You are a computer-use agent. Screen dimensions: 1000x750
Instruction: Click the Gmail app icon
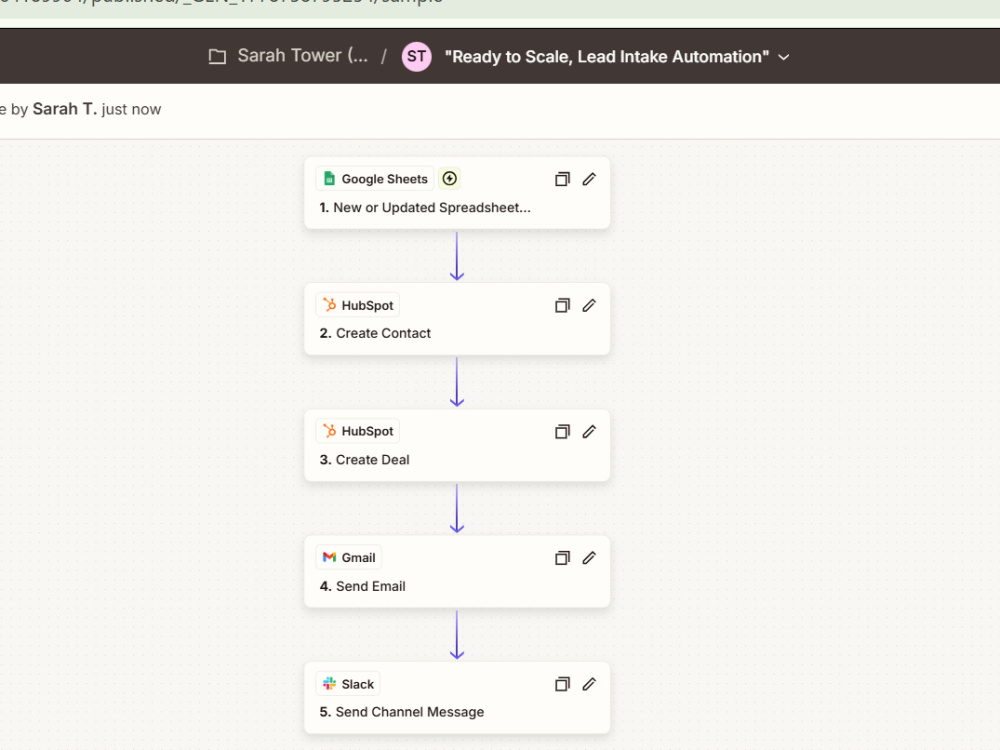click(x=329, y=557)
